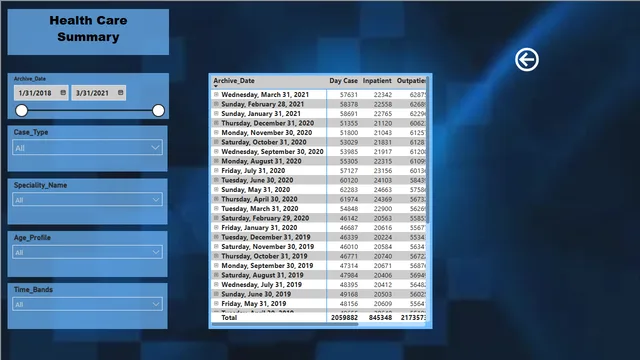Sort by Day Case column header
640x360 pixels.
tap(343, 81)
